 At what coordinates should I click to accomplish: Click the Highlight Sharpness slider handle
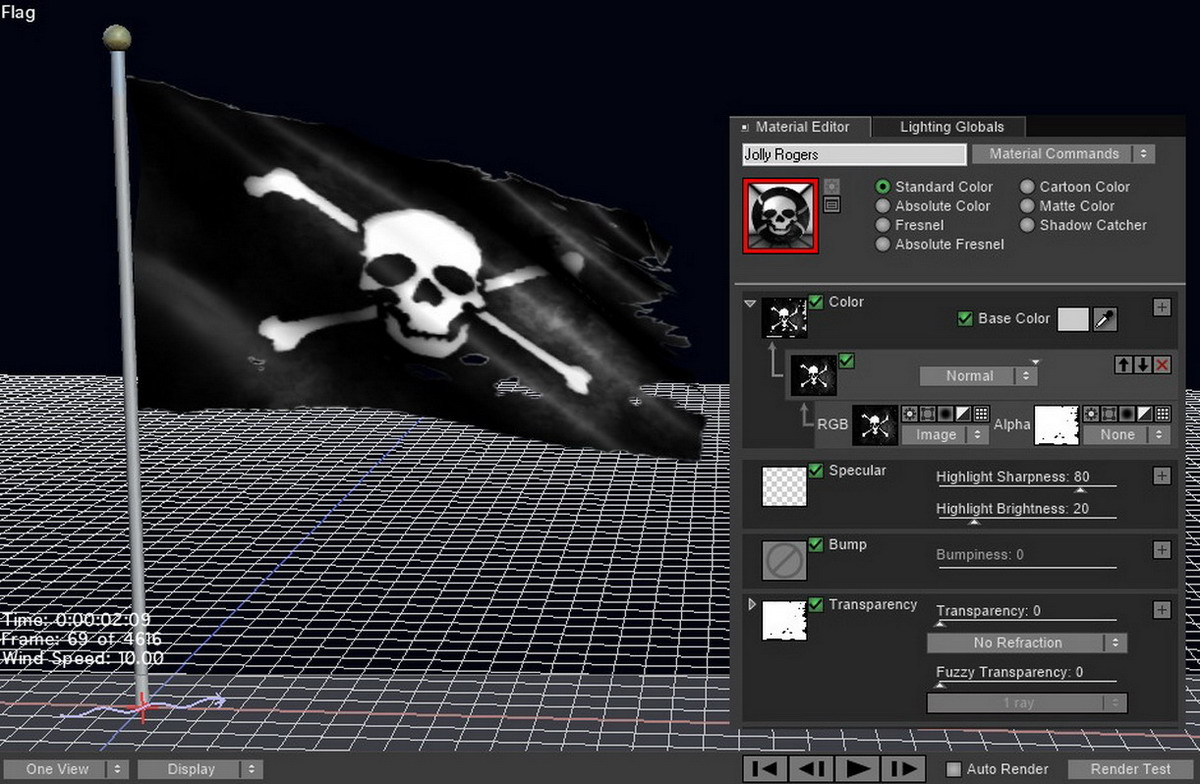tap(1080, 490)
